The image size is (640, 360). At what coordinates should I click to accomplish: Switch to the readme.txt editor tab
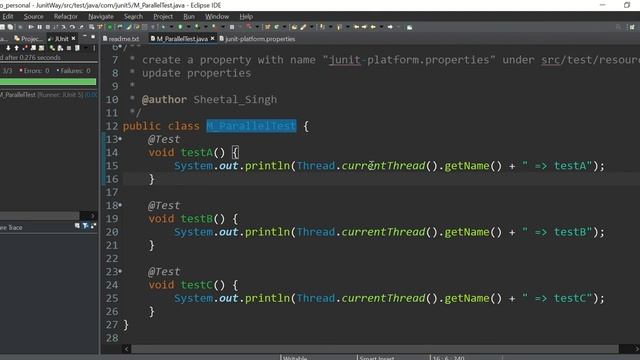121,39
